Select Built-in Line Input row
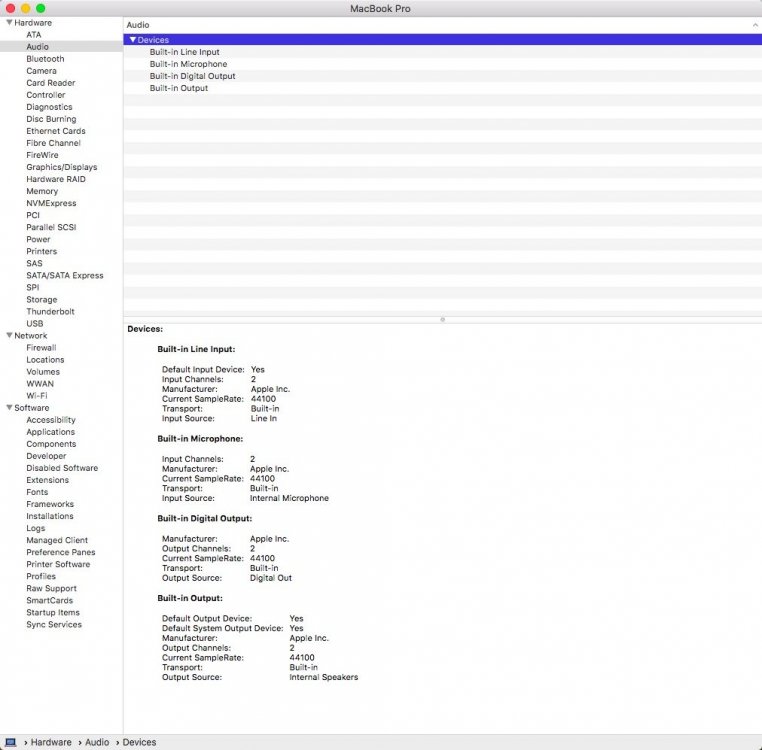Image resolution: width=762 pixels, height=750 pixels. click(442, 52)
